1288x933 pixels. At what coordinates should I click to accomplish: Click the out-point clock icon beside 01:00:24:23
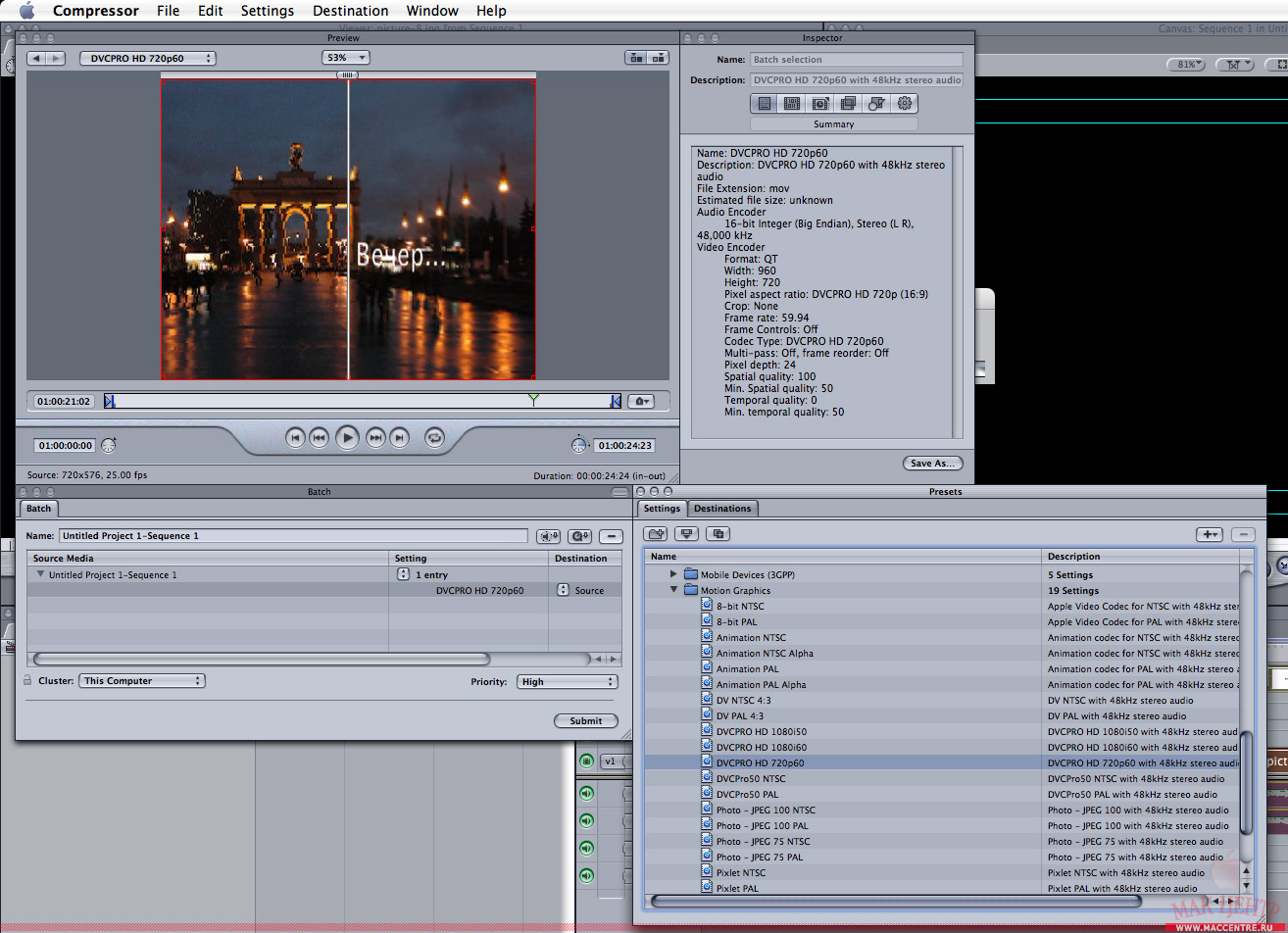tap(579, 445)
